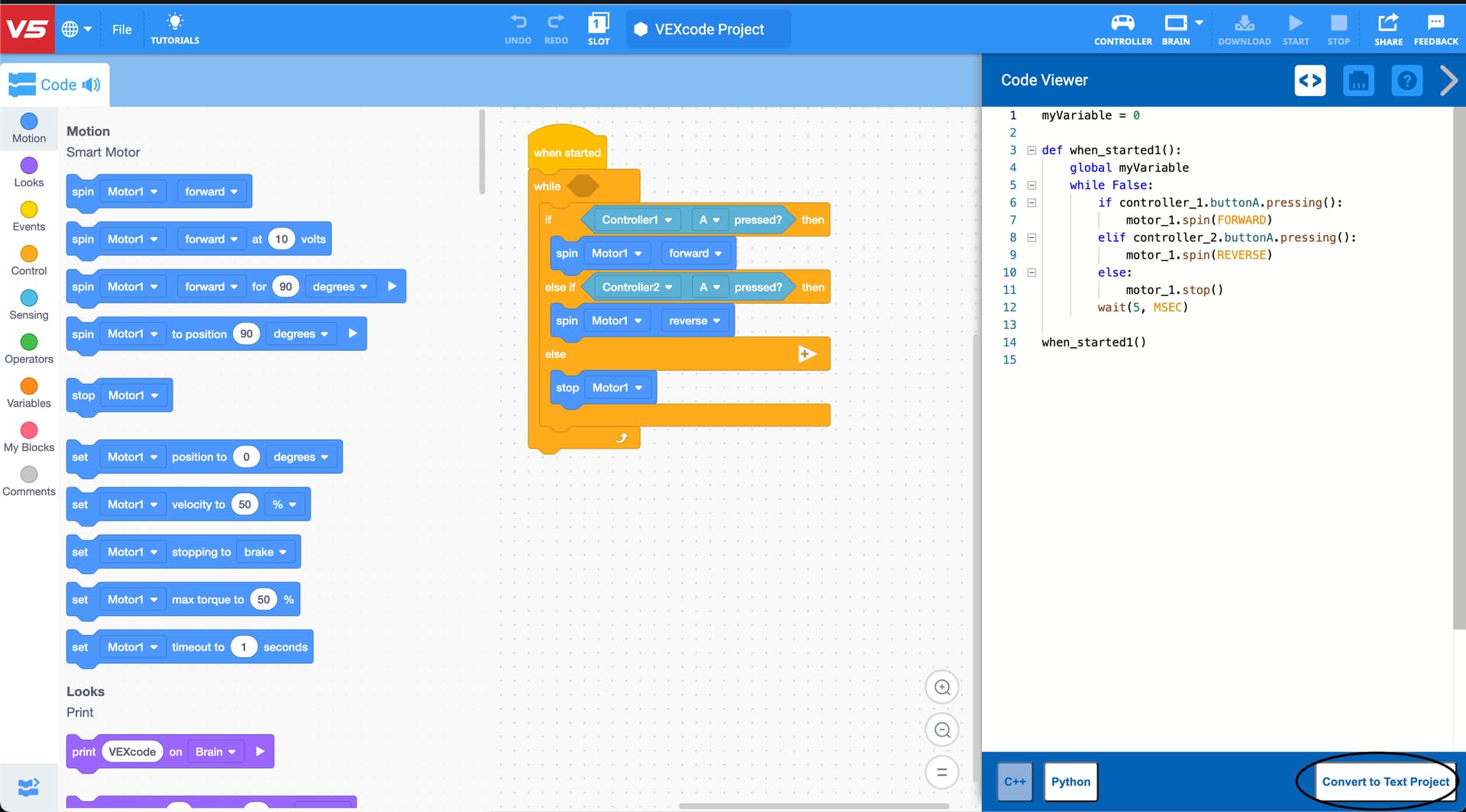Toggle the arrow on spin for degrees block
The height and width of the screenshot is (812, 1466).
pos(392,286)
